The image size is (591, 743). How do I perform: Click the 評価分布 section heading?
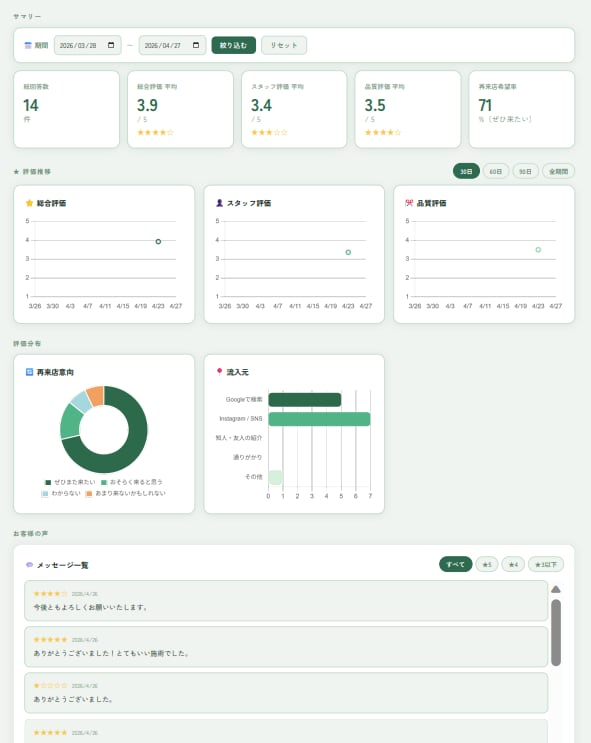[x=27, y=344]
